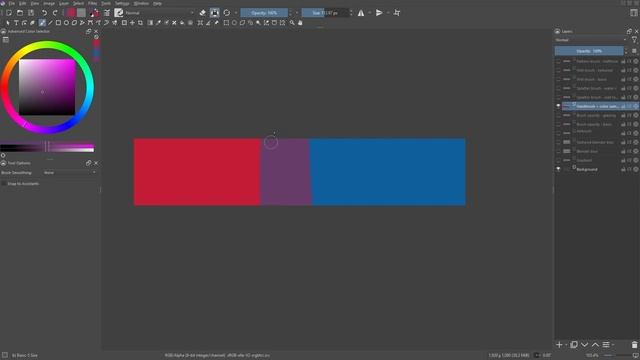The image size is (640, 360).
Task: Open the Help menu
Action: click(x=158, y=3)
